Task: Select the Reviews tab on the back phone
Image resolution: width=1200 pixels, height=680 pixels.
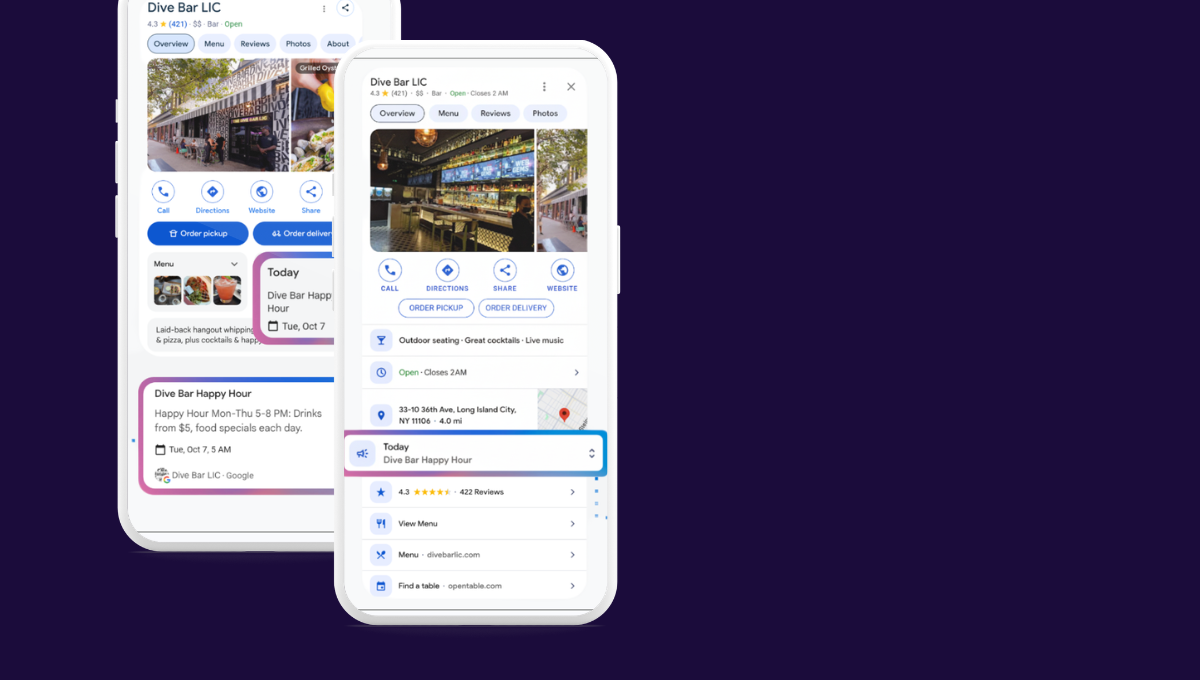Action: [x=255, y=44]
